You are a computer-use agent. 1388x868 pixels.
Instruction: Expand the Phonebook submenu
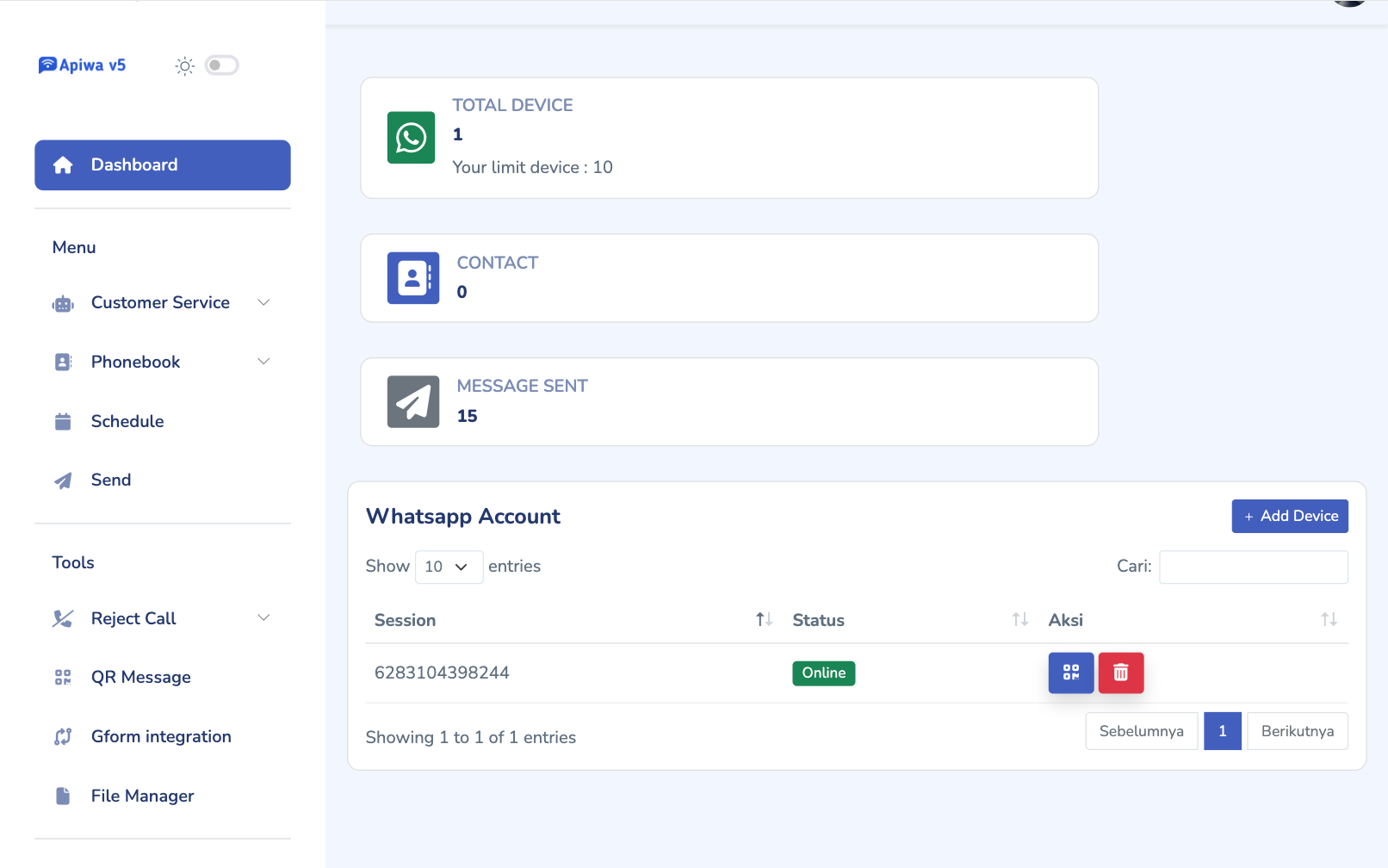pos(162,363)
